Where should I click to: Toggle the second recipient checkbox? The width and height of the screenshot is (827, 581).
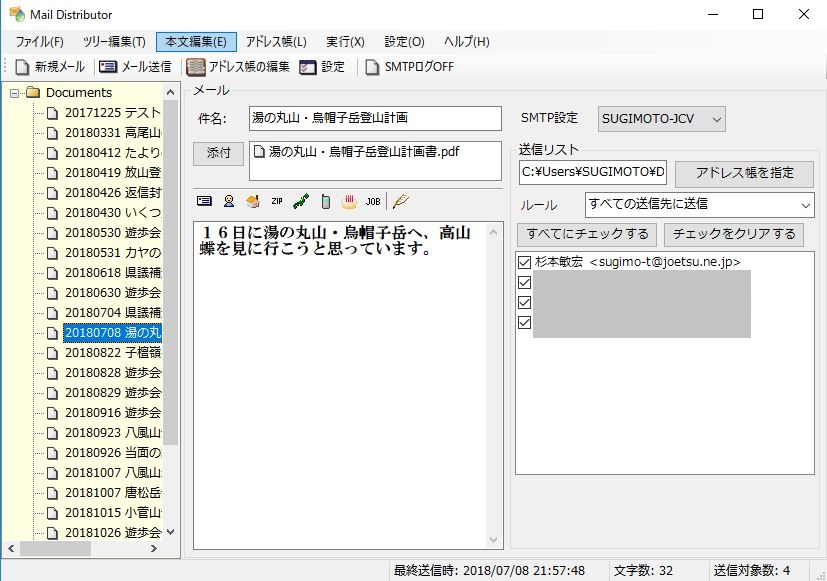click(524, 283)
